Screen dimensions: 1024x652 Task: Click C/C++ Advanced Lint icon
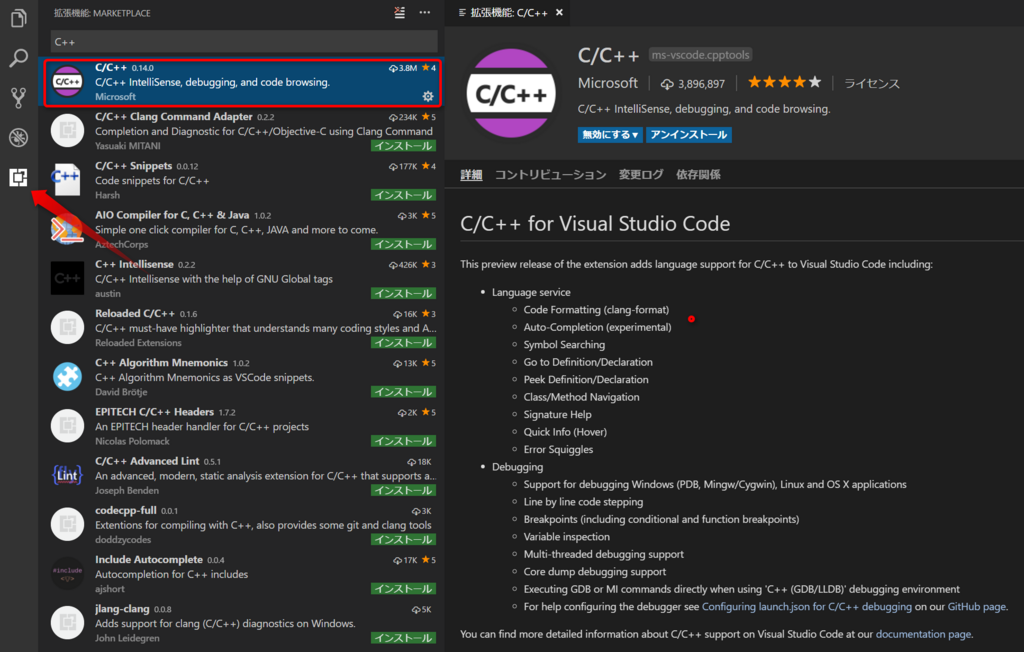tap(67, 475)
